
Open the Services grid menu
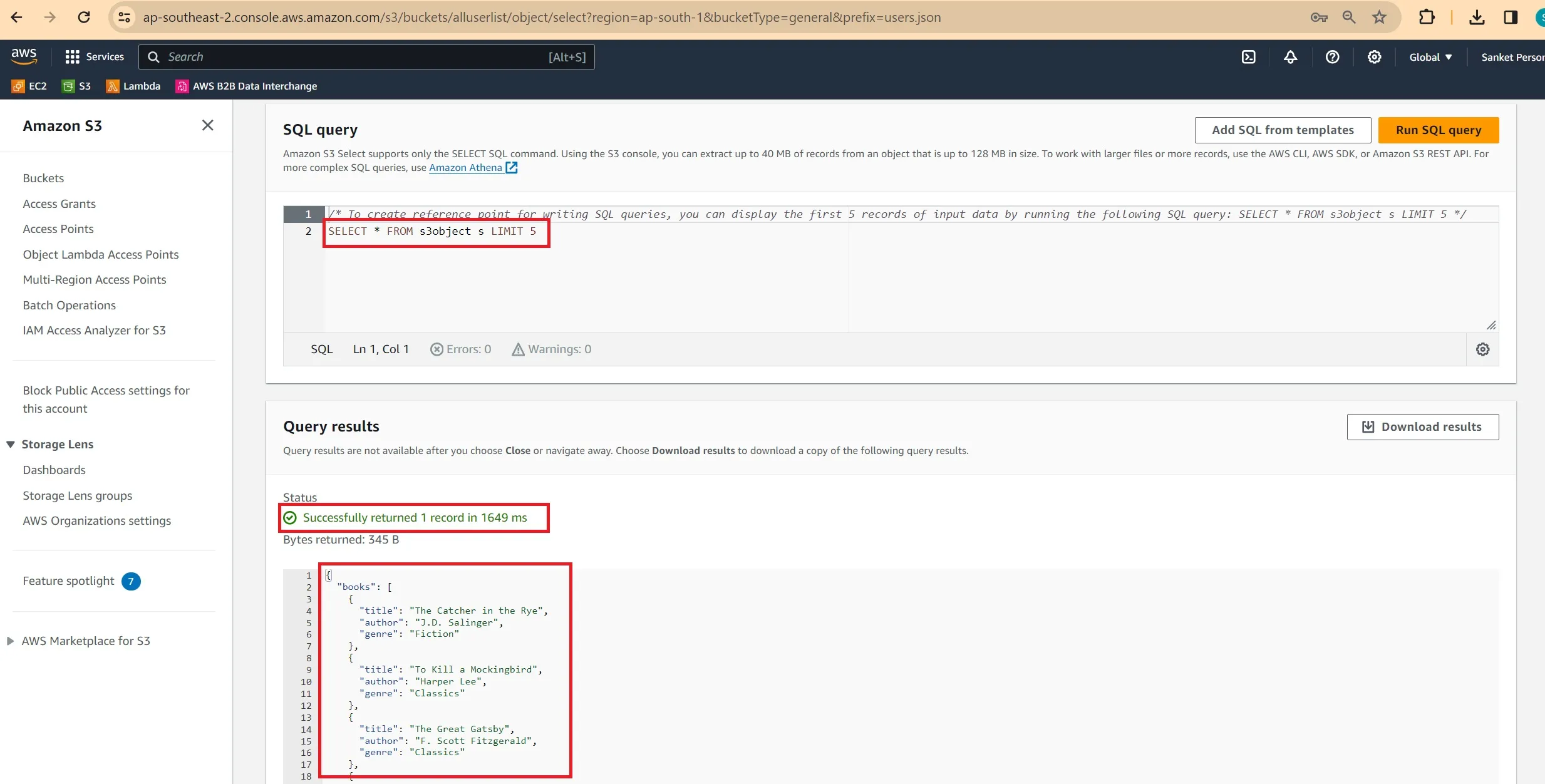click(x=95, y=57)
